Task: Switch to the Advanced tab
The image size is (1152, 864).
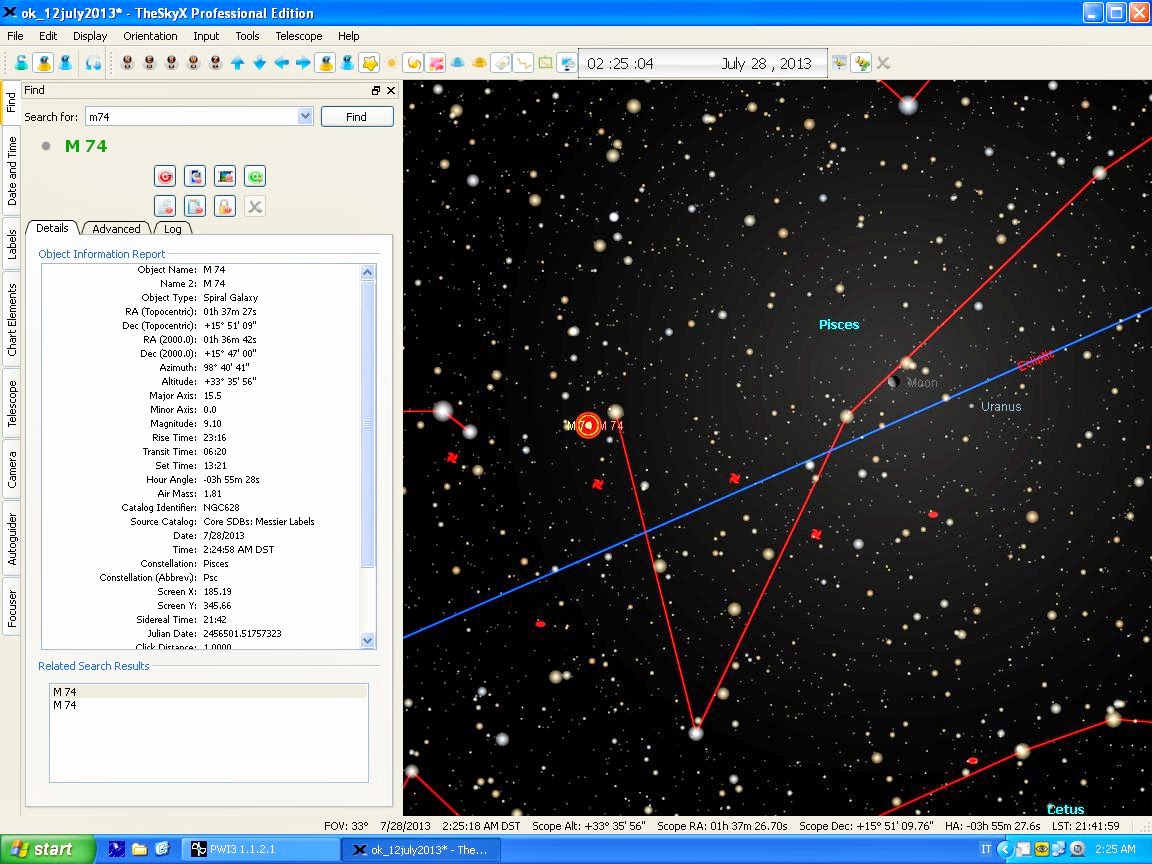Action: tap(116, 229)
